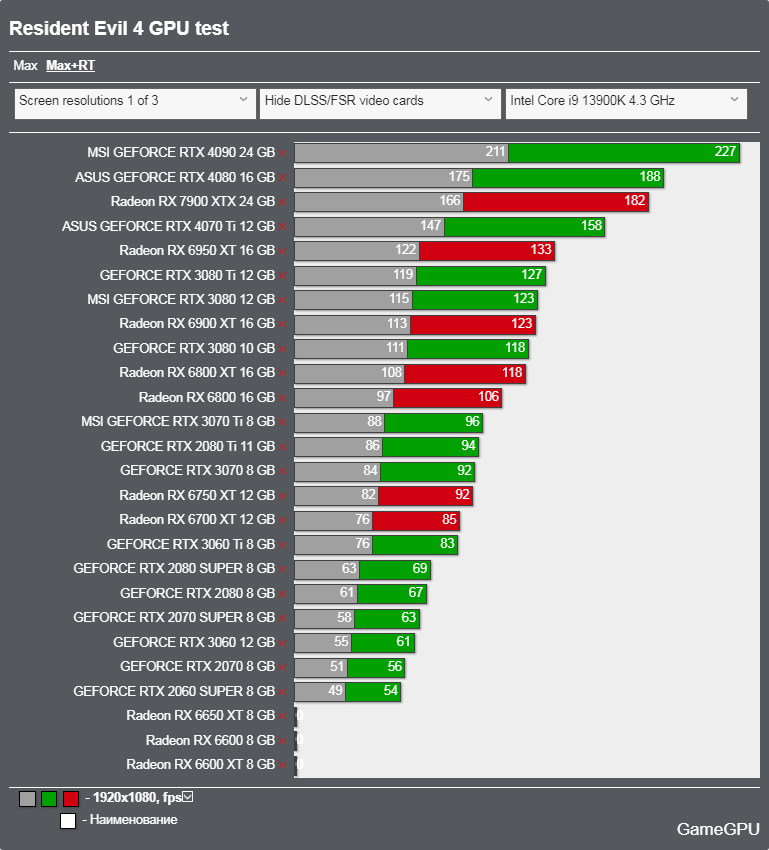Remove GEFORCE RTX 3080 Ti 12 GB row
The width and height of the screenshot is (769, 850).
coord(282,276)
